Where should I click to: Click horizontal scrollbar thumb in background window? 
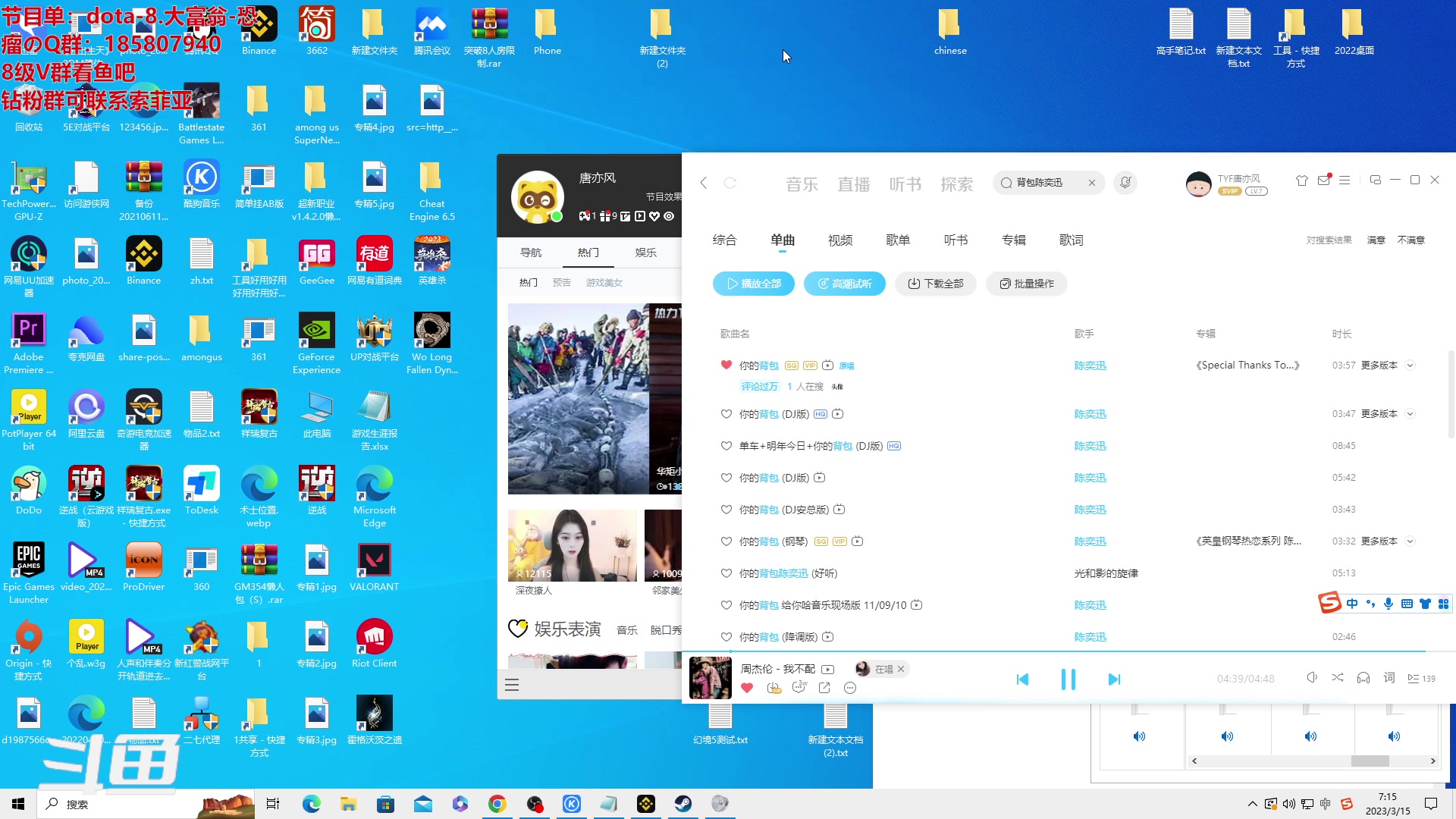click(x=1370, y=761)
